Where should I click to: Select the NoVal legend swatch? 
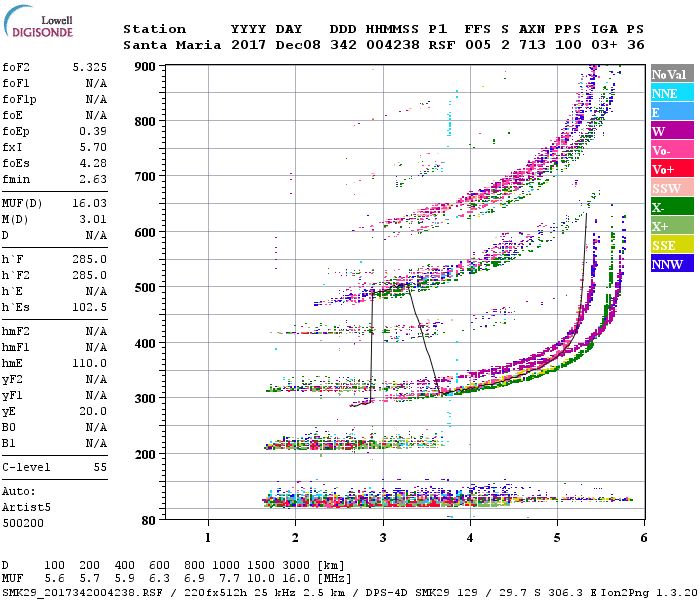672,74
